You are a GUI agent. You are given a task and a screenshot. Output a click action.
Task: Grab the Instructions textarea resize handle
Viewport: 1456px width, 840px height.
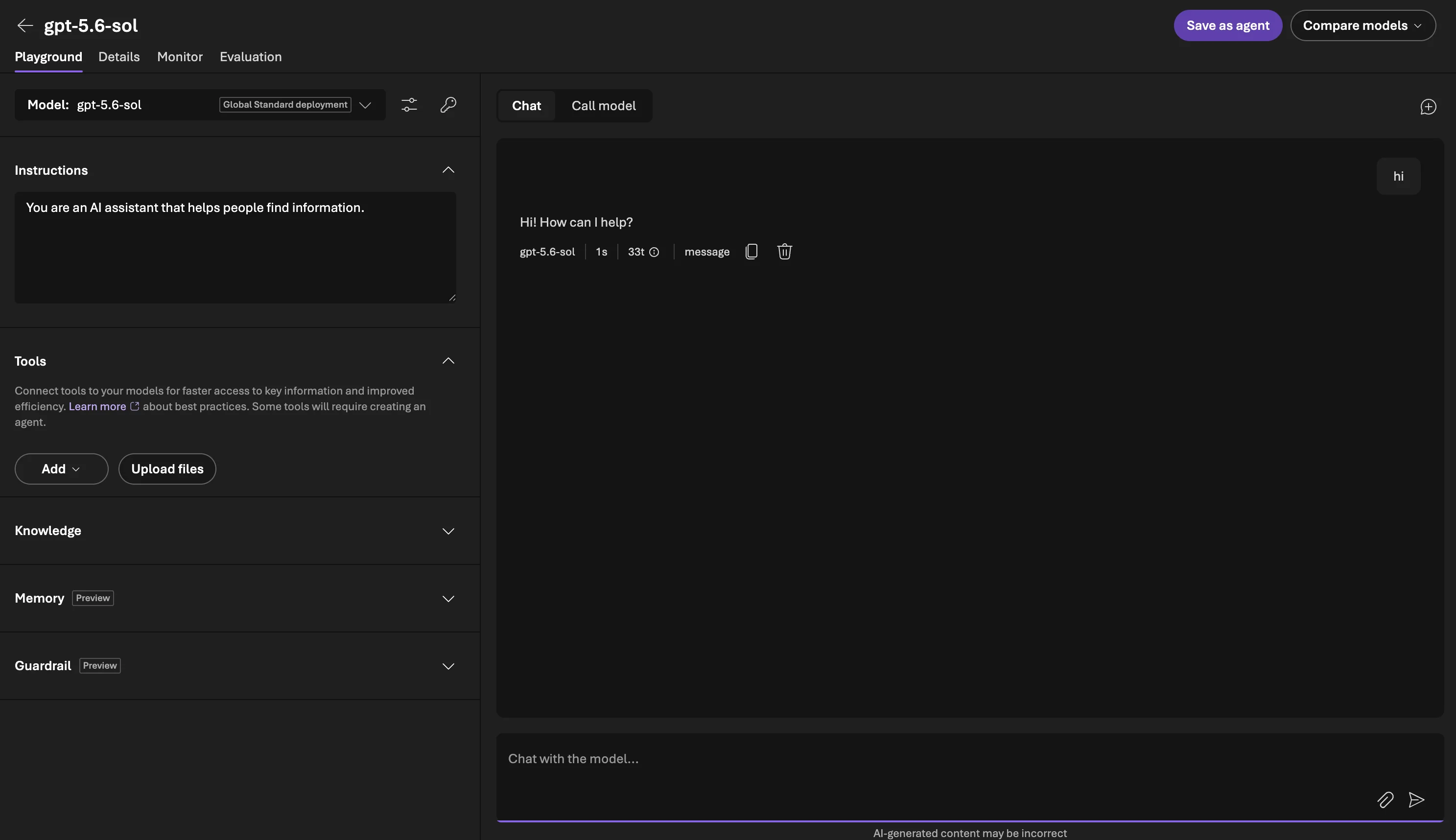452,298
